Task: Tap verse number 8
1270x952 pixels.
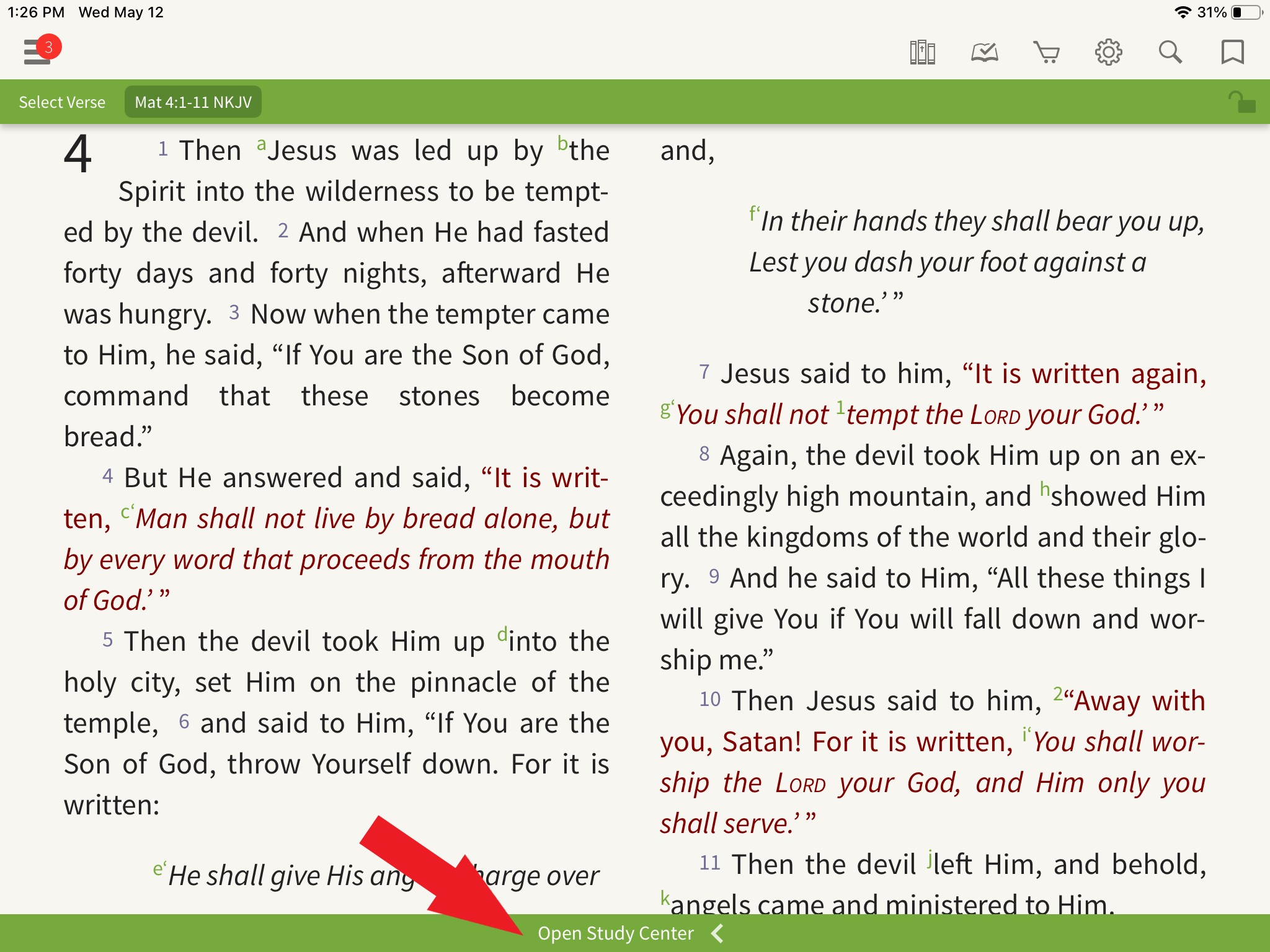Action: click(x=704, y=454)
